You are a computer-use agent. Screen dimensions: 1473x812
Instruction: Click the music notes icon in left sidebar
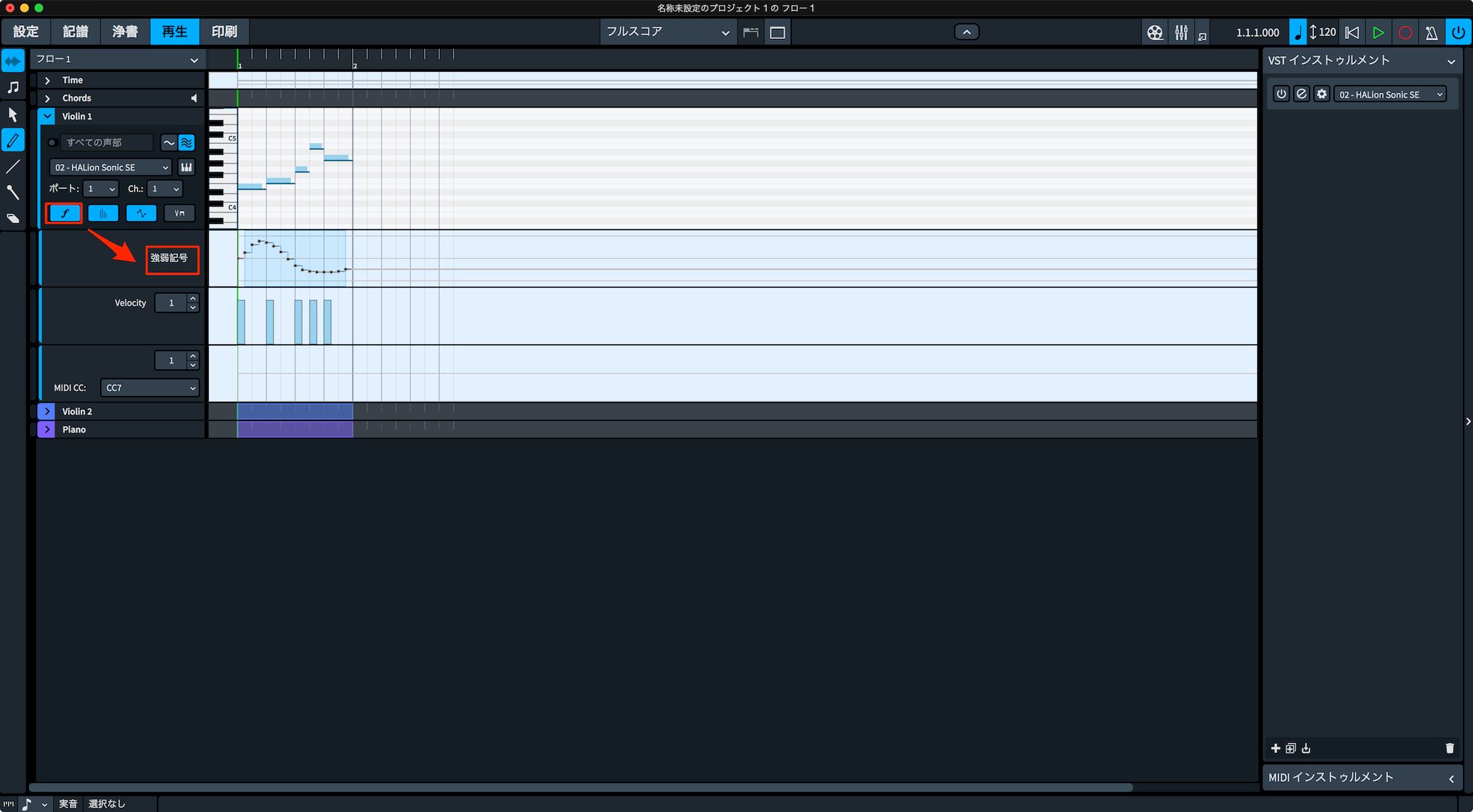(x=13, y=87)
